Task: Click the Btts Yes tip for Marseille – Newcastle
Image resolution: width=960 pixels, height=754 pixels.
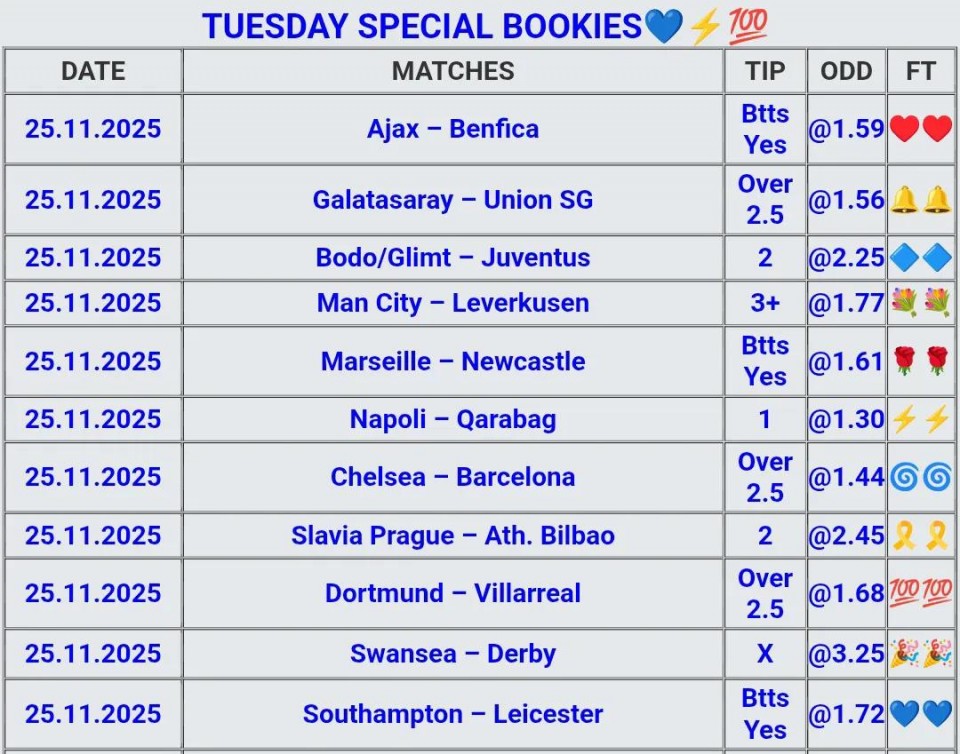Action: coord(765,361)
